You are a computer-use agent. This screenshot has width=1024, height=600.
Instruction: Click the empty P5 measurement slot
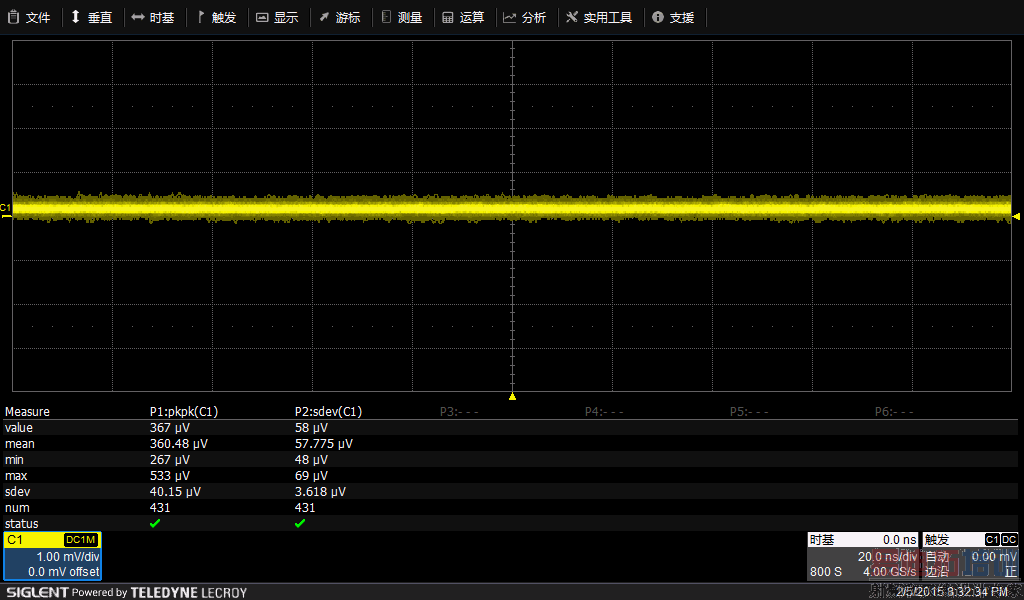coord(749,412)
